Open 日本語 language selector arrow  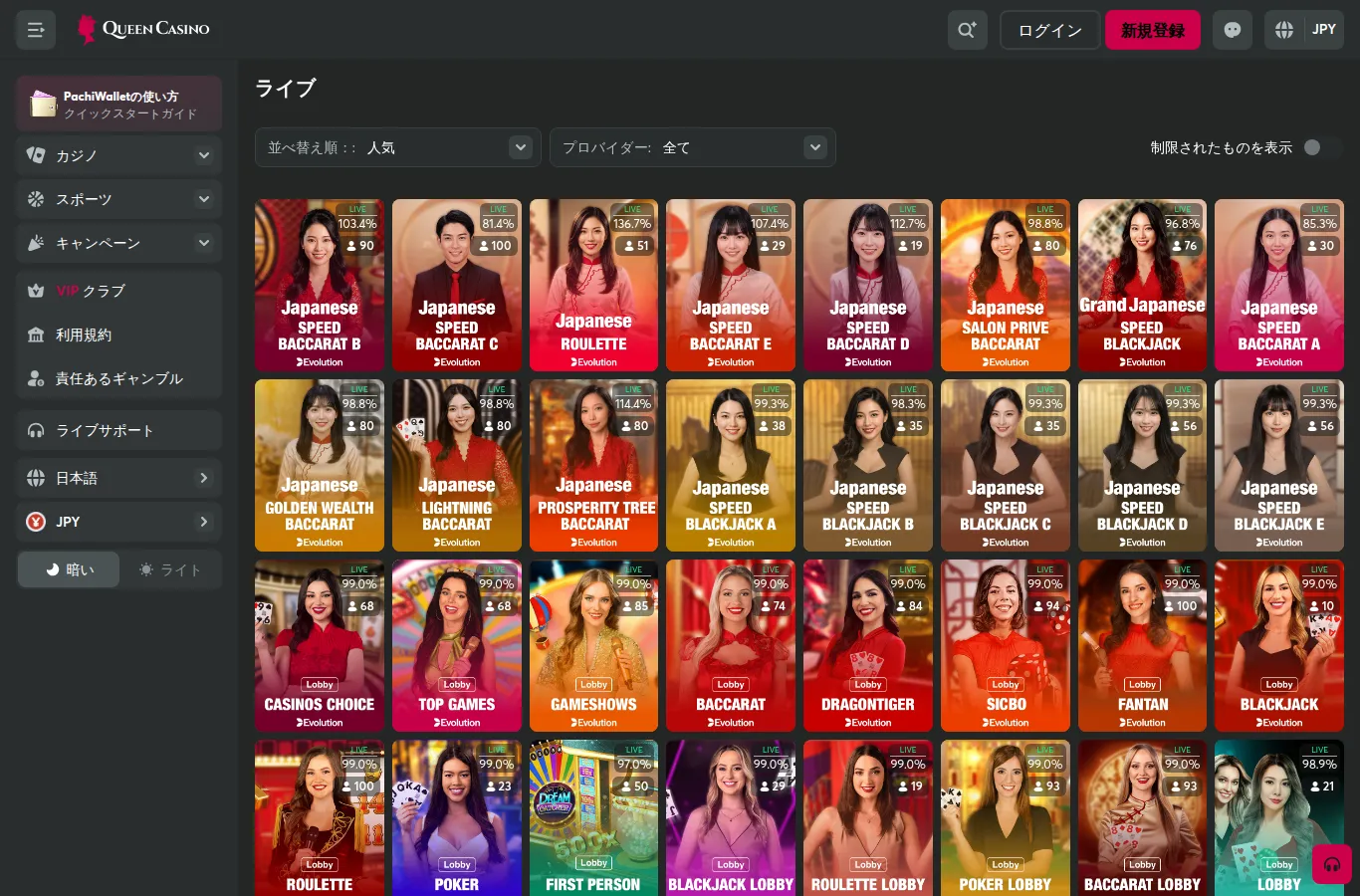[204, 478]
